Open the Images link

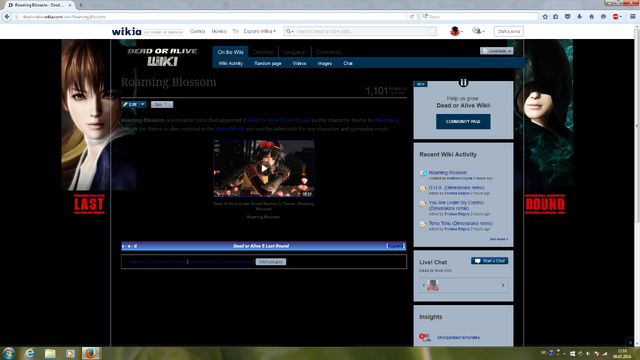324,64
